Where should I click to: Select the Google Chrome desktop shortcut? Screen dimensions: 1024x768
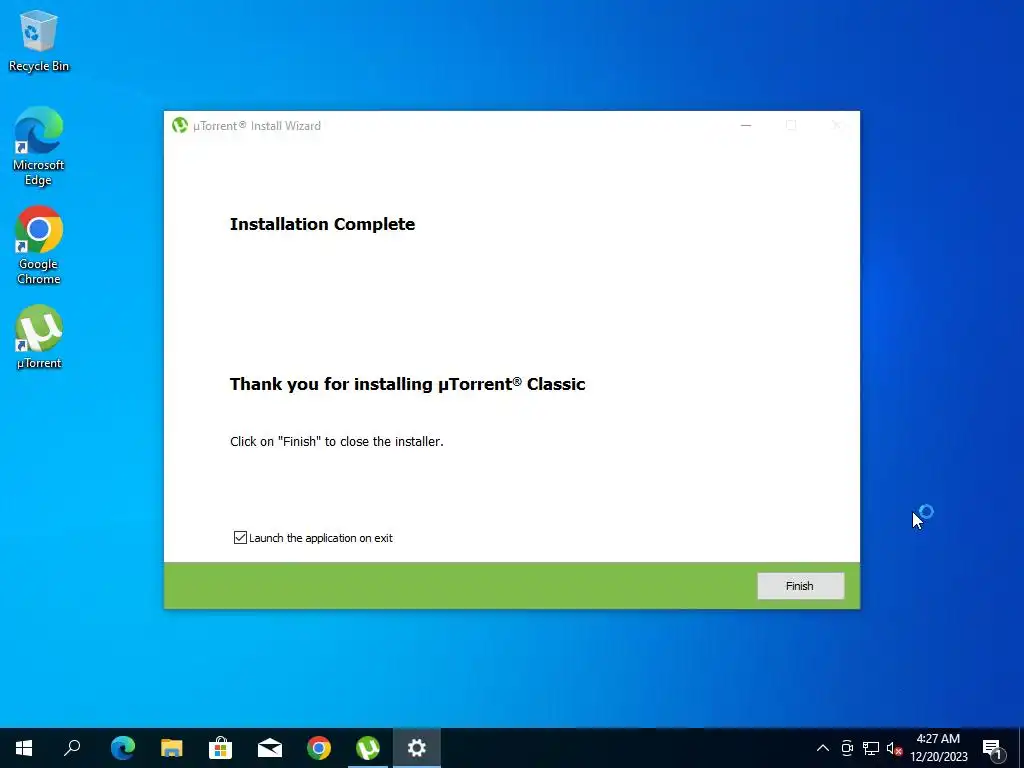[39, 246]
